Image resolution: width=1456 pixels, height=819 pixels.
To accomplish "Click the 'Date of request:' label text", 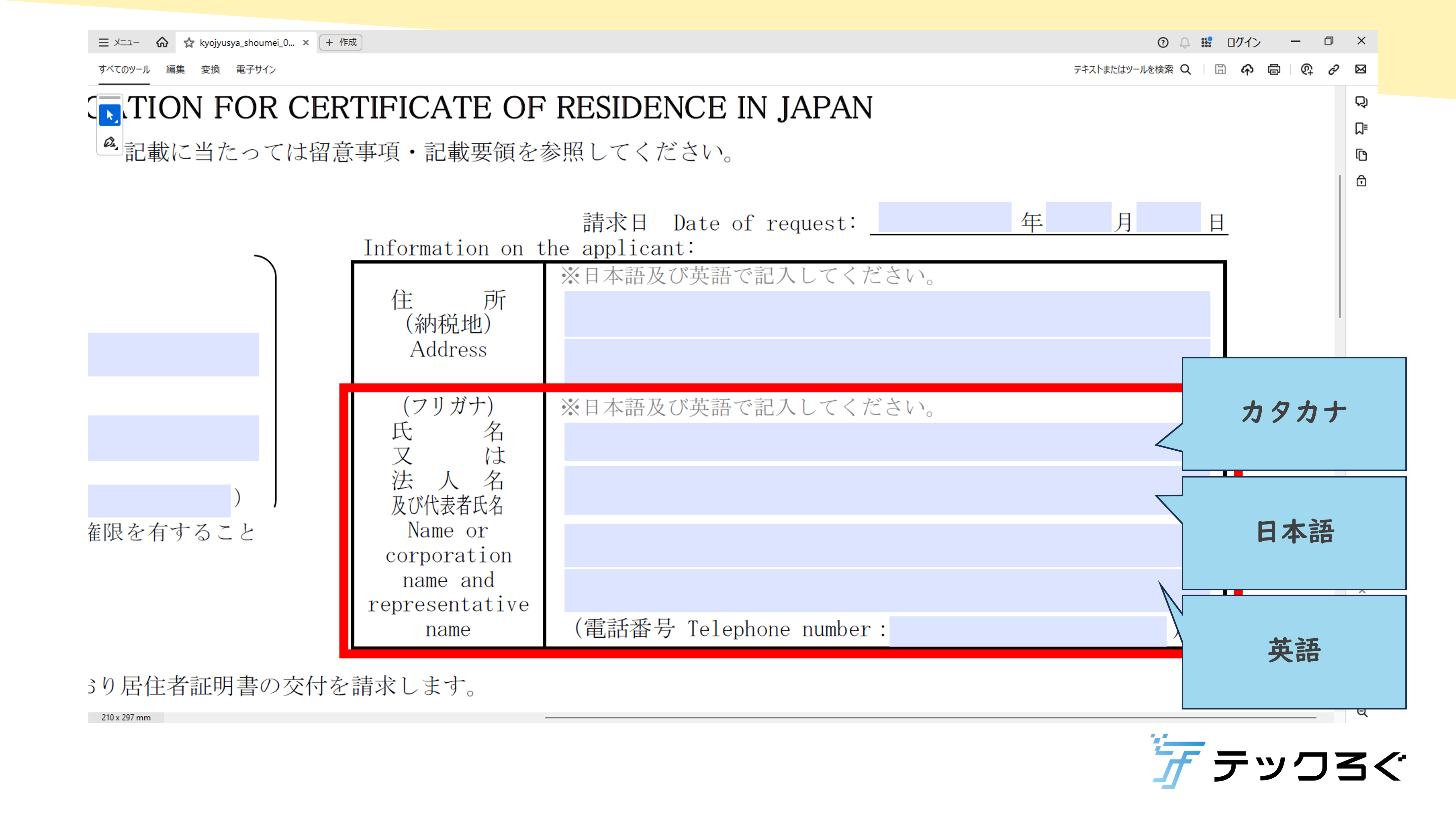I will click(765, 223).
